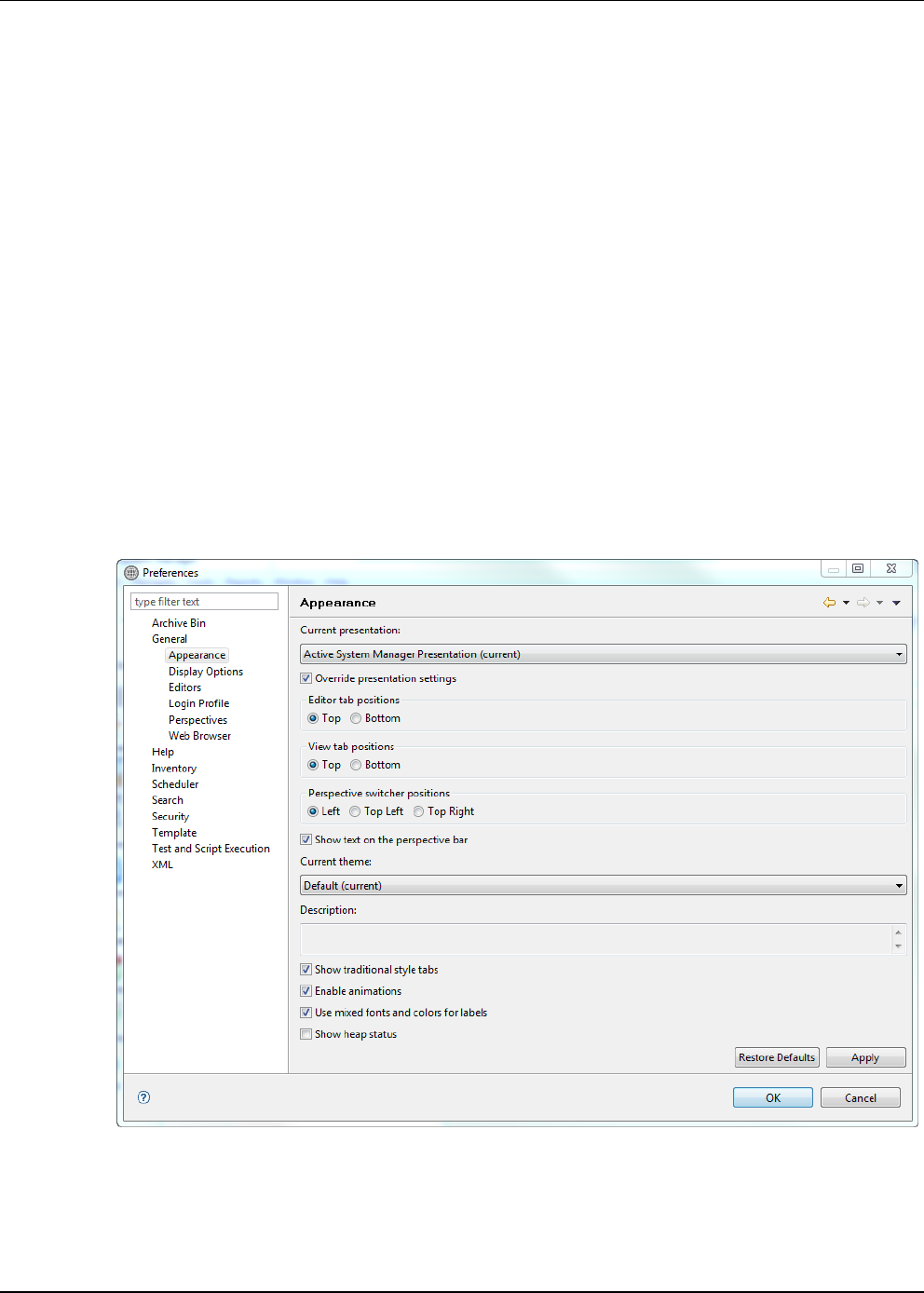Click the Preferences window globe icon
Viewport: 924px width, 1293px height.
131,573
